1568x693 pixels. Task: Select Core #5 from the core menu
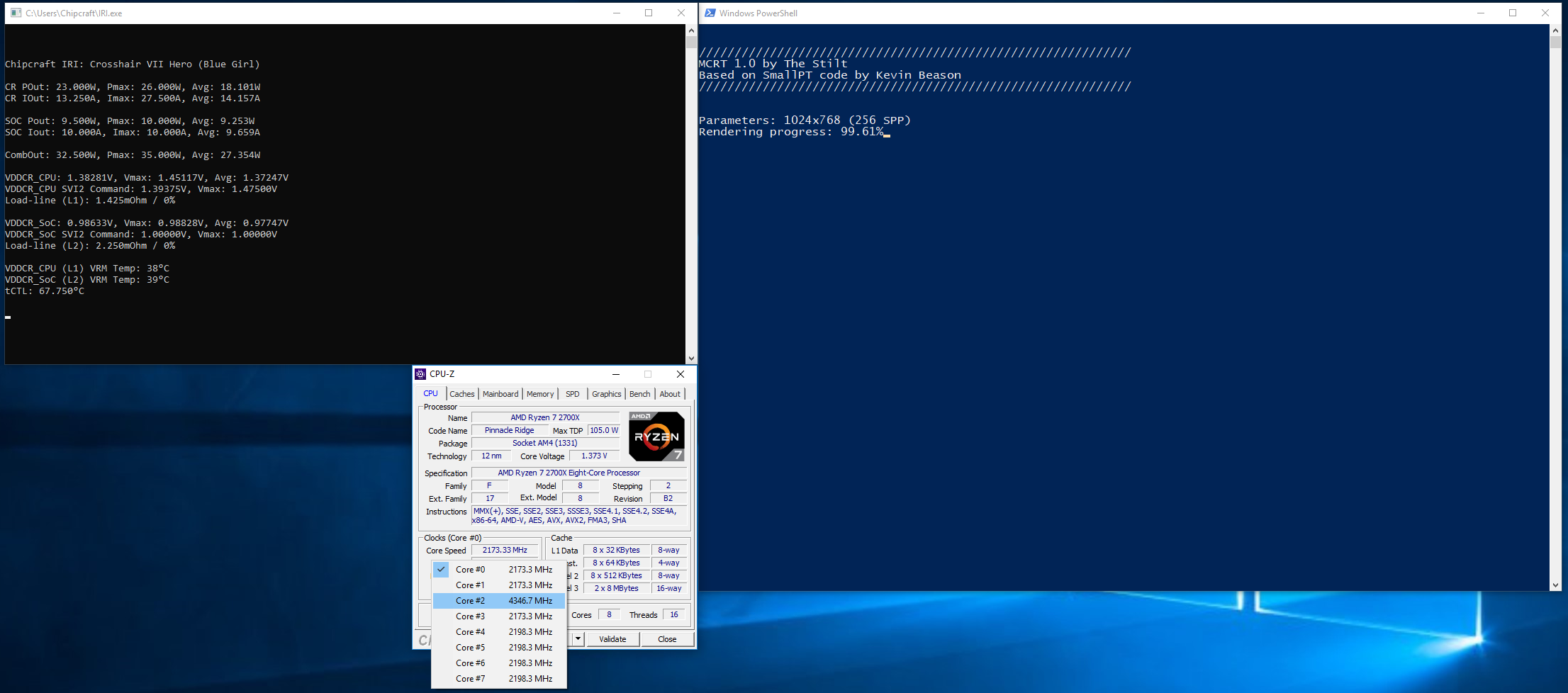(499, 648)
